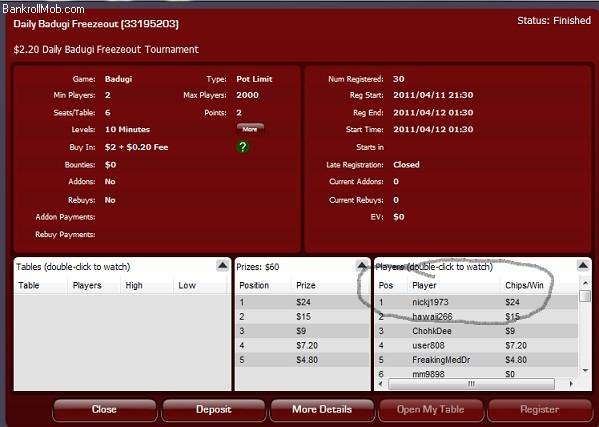This screenshot has width=599, height=427.
Task: Click the Open My Table button
Action: [431, 410]
